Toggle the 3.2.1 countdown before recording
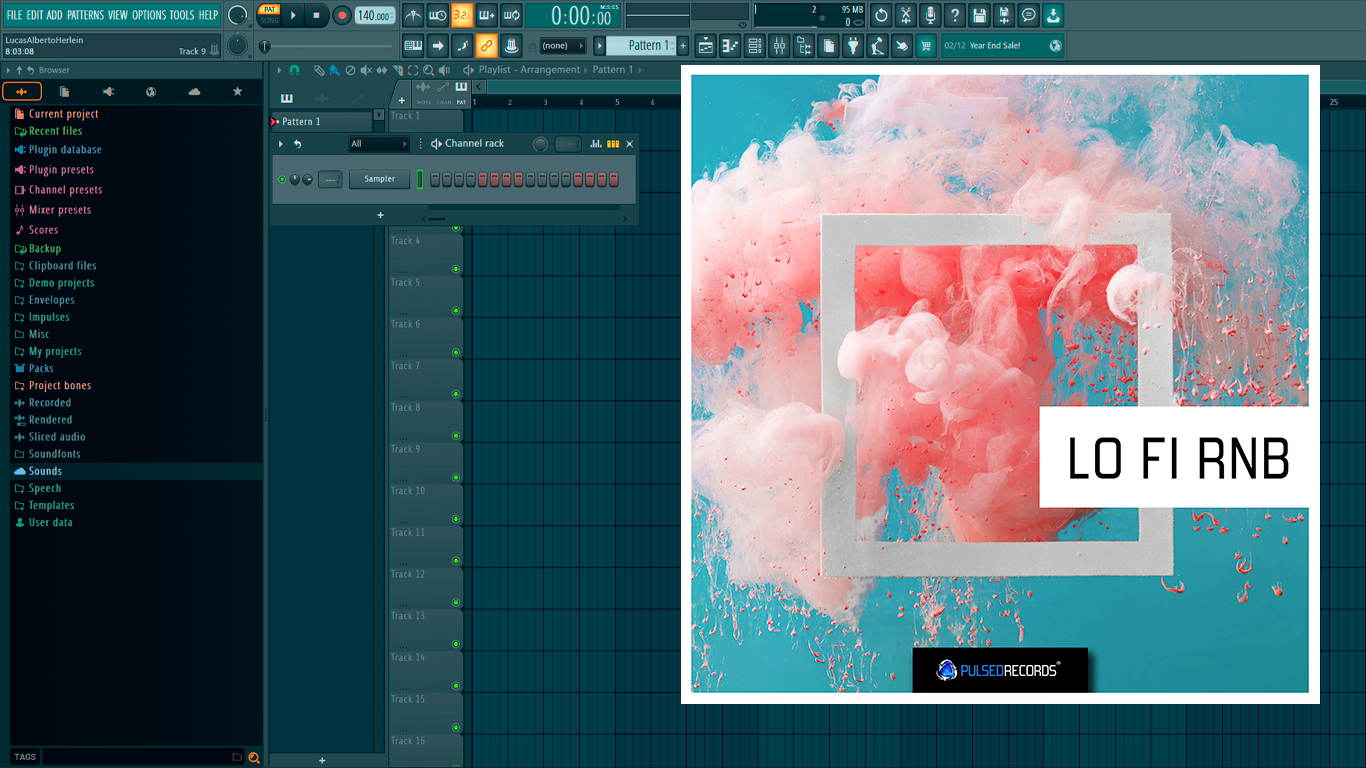The height and width of the screenshot is (768, 1366). (462, 15)
